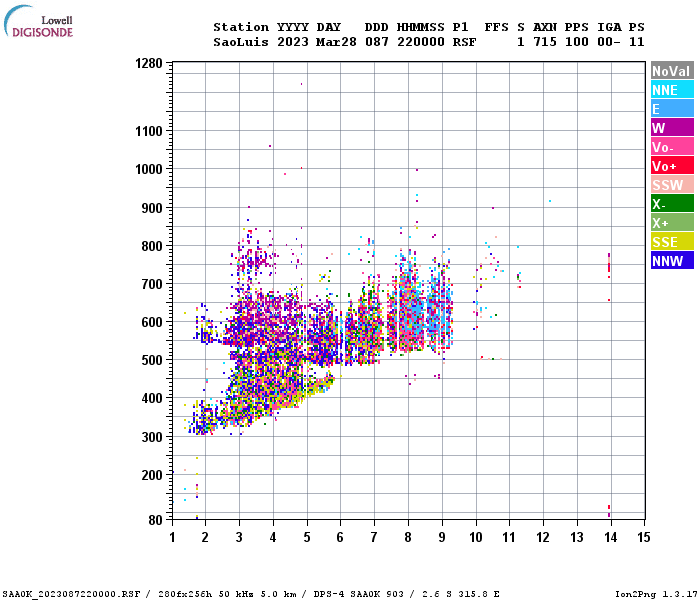Click the PS value 11
The width and height of the screenshot is (700, 600).
[x=637, y=42]
